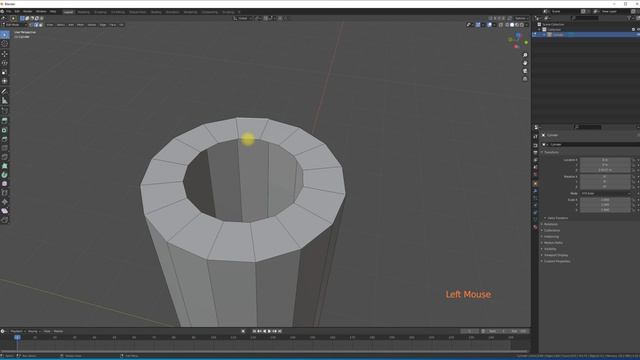The image size is (640, 360).
Task: Select the Shrink/Fatten tool
Action: coord(4,202)
